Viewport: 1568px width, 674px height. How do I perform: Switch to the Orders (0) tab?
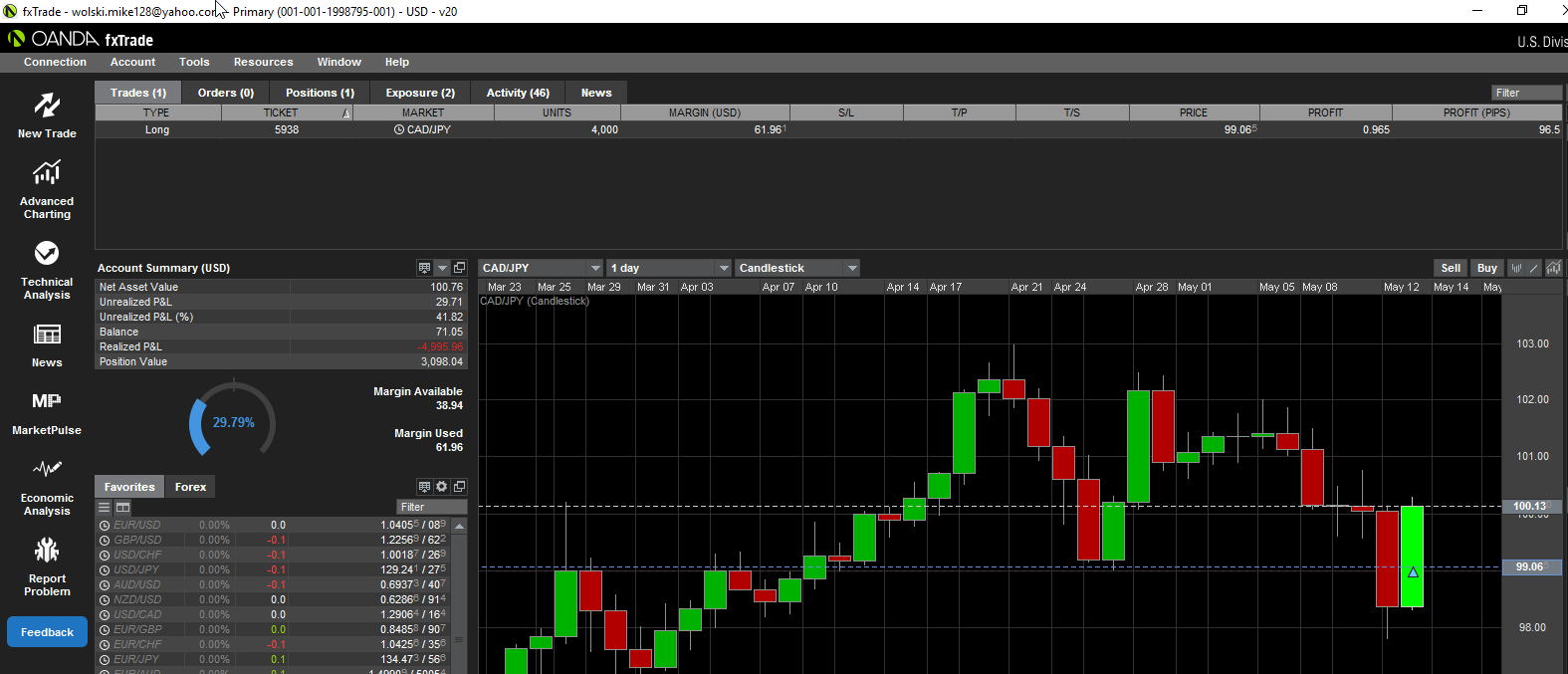[226, 93]
